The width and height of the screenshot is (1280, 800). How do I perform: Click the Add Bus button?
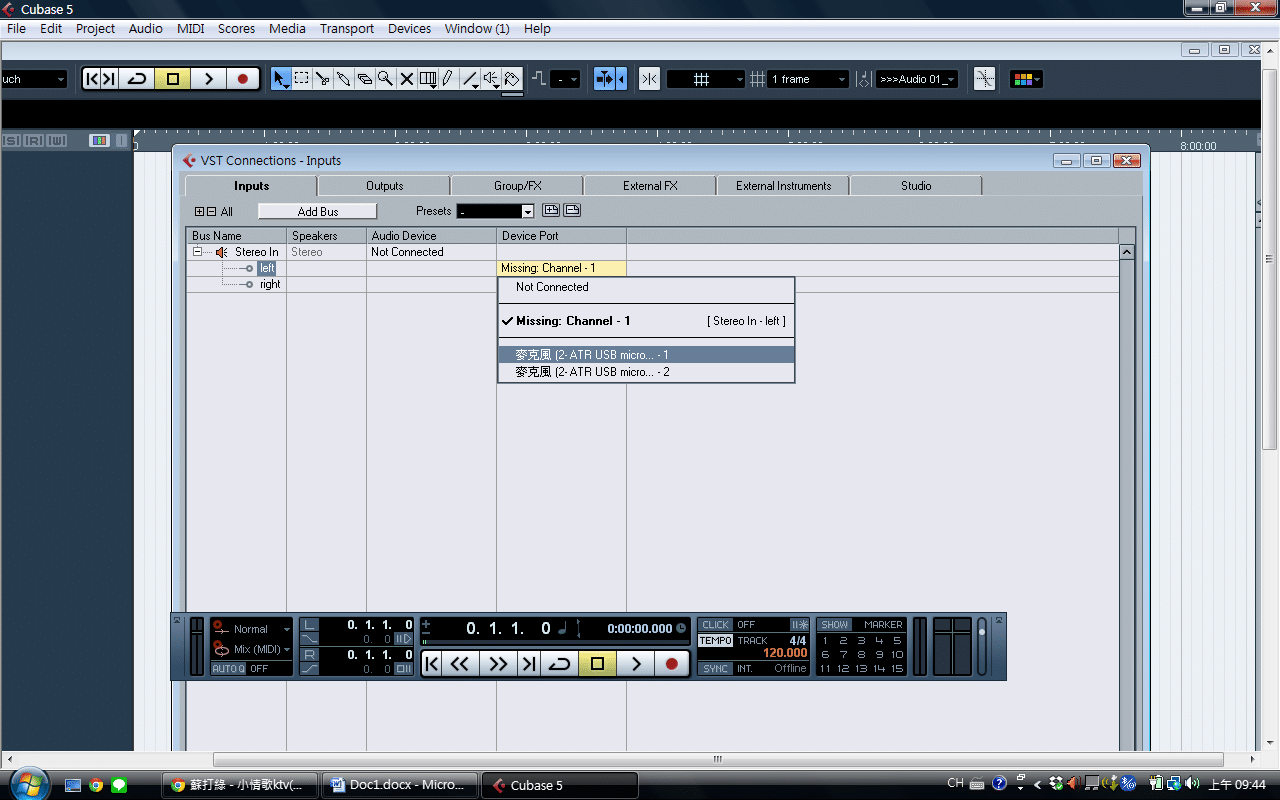[317, 211]
